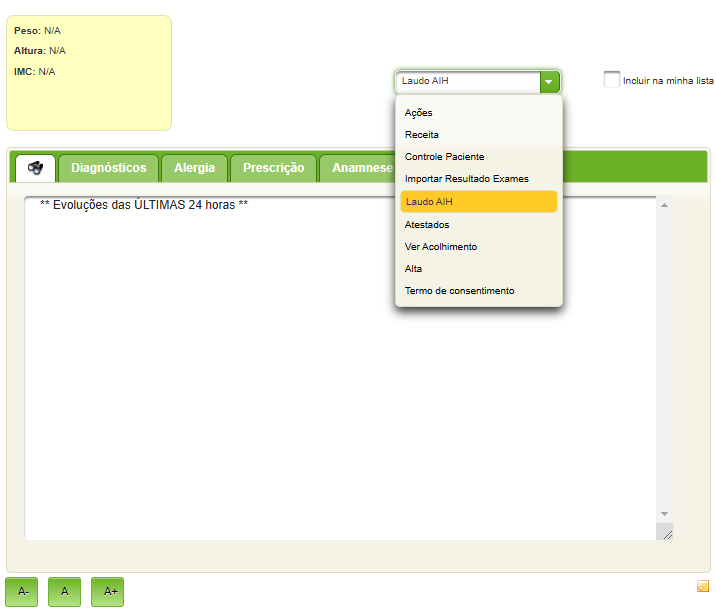Select Ações from the dropdown list
Screen dimensions: 716x613
pyautogui.click(x=479, y=113)
